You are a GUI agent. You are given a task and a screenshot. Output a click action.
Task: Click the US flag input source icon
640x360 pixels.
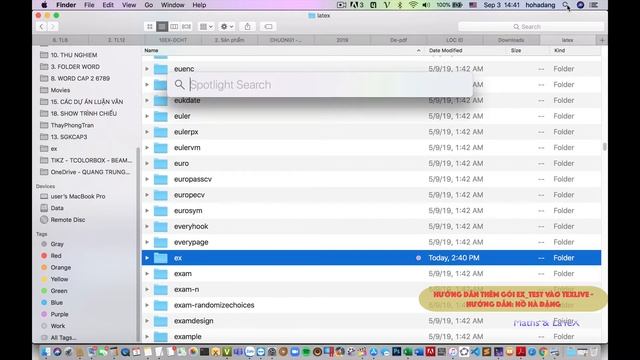(473, 5)
